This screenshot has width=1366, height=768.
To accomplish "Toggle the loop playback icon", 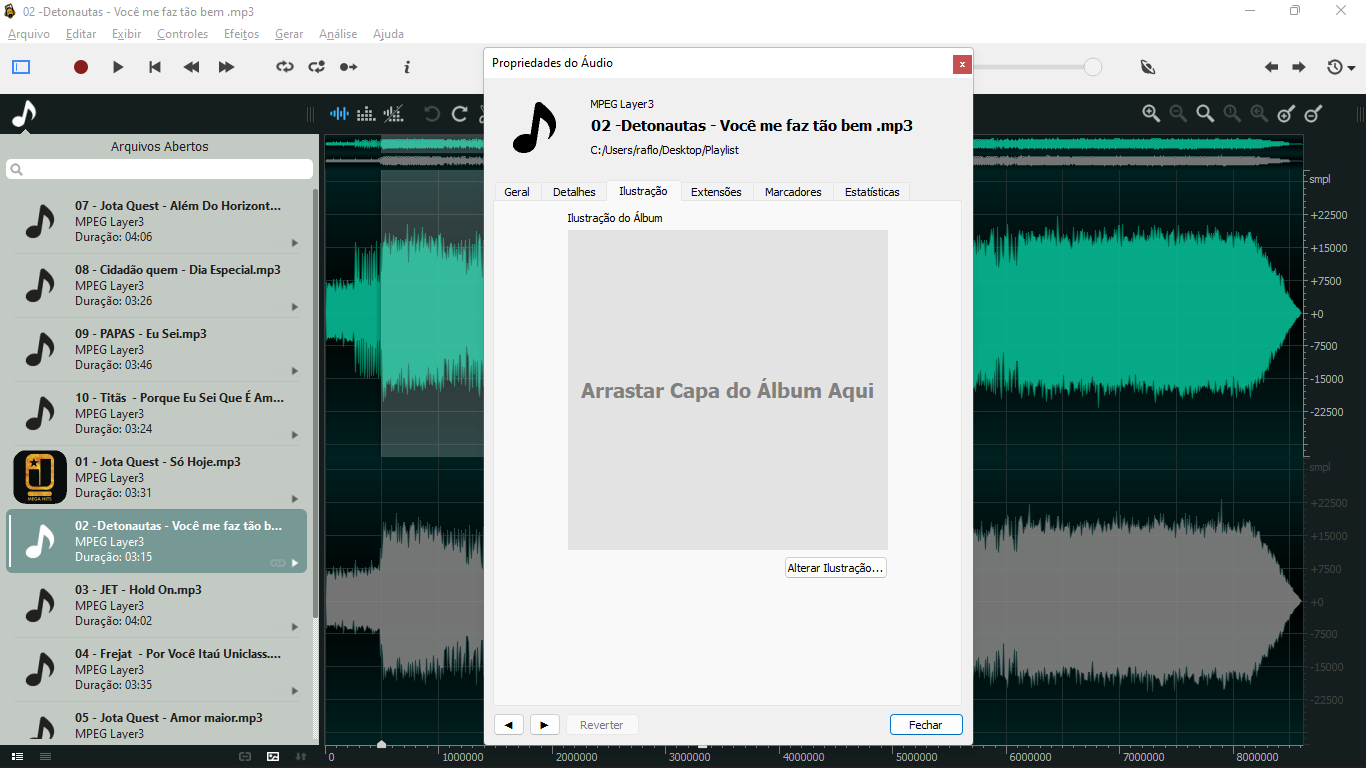I will pyautogui.click(x=285, y=67).
